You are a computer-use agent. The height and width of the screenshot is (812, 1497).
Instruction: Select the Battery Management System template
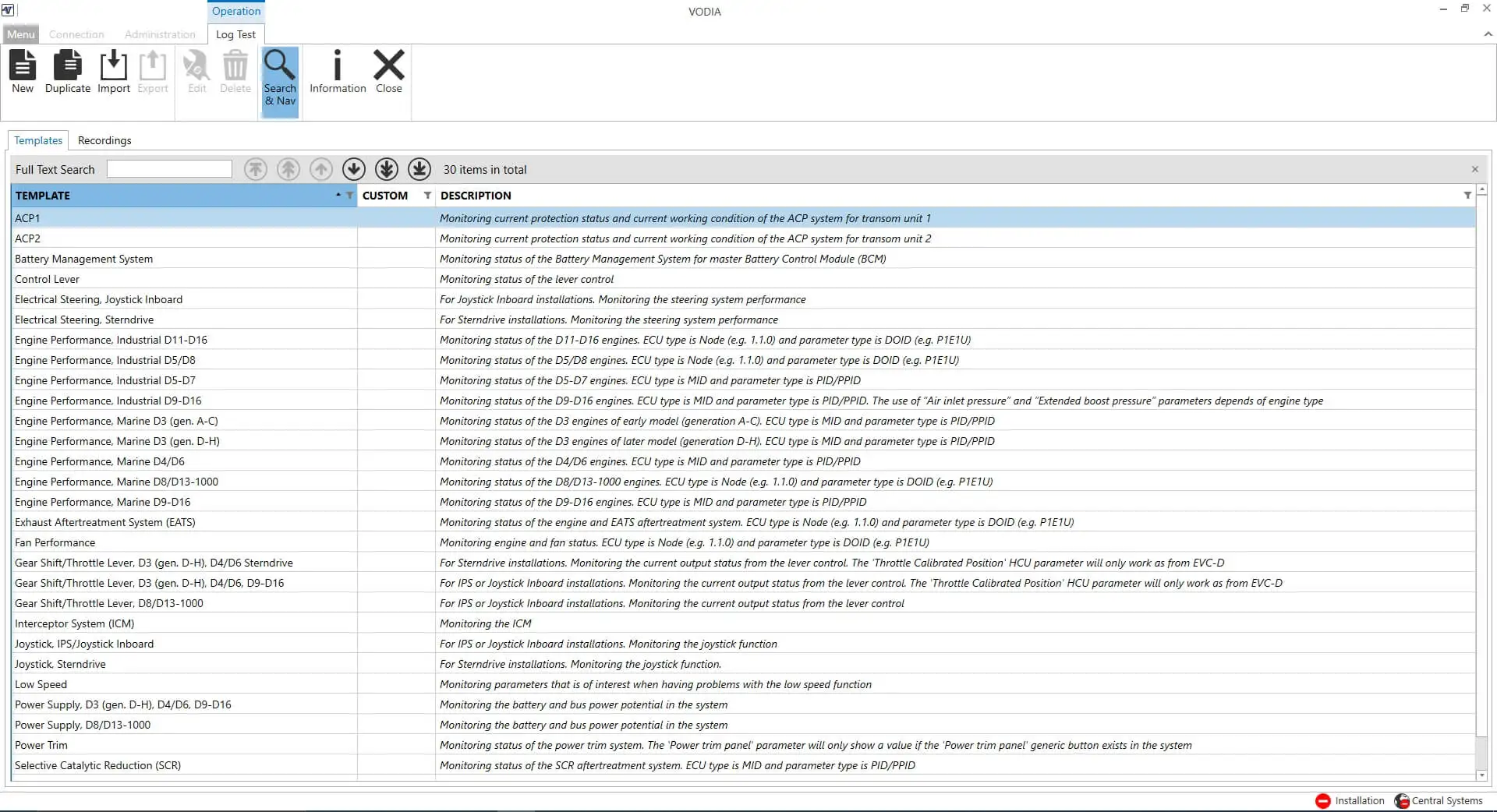(x=83, y=259)
